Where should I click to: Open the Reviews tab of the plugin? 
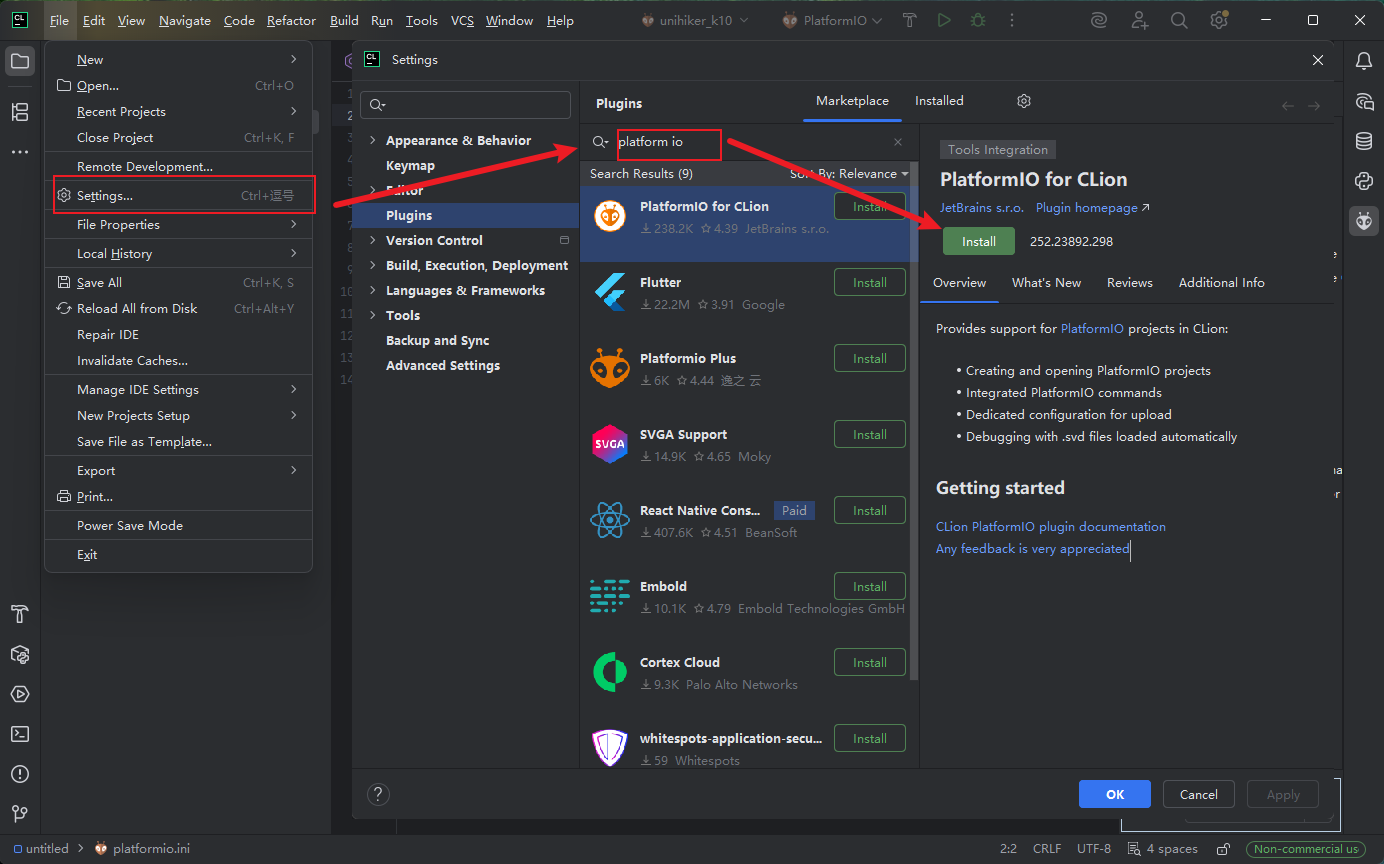click(1129, 283)
